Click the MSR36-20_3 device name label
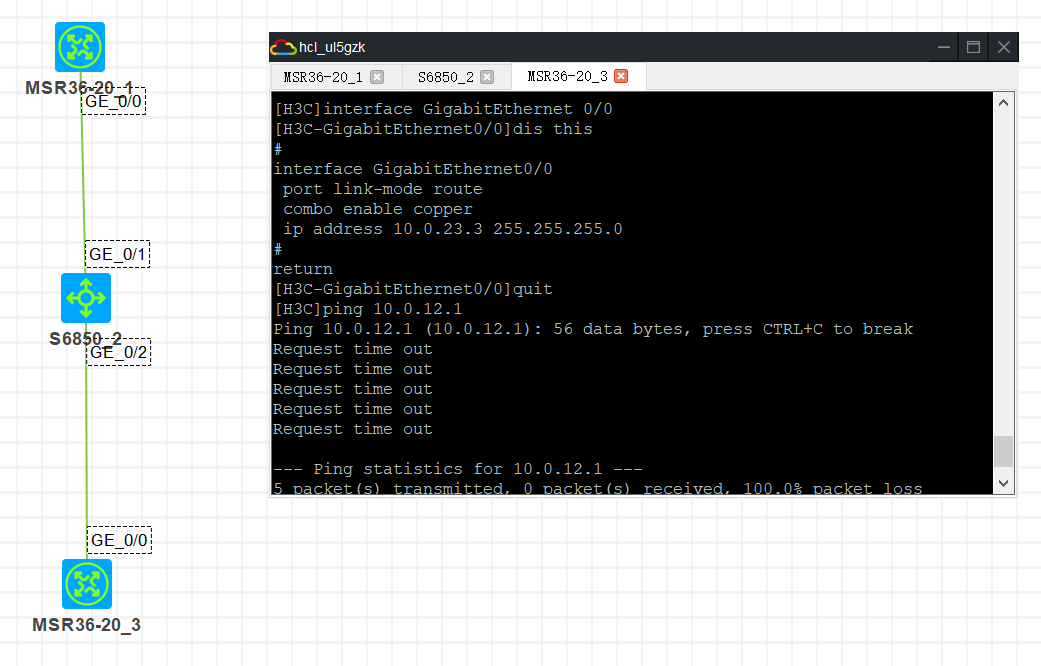Screen dimensions: 1041x666 [86, 625]
